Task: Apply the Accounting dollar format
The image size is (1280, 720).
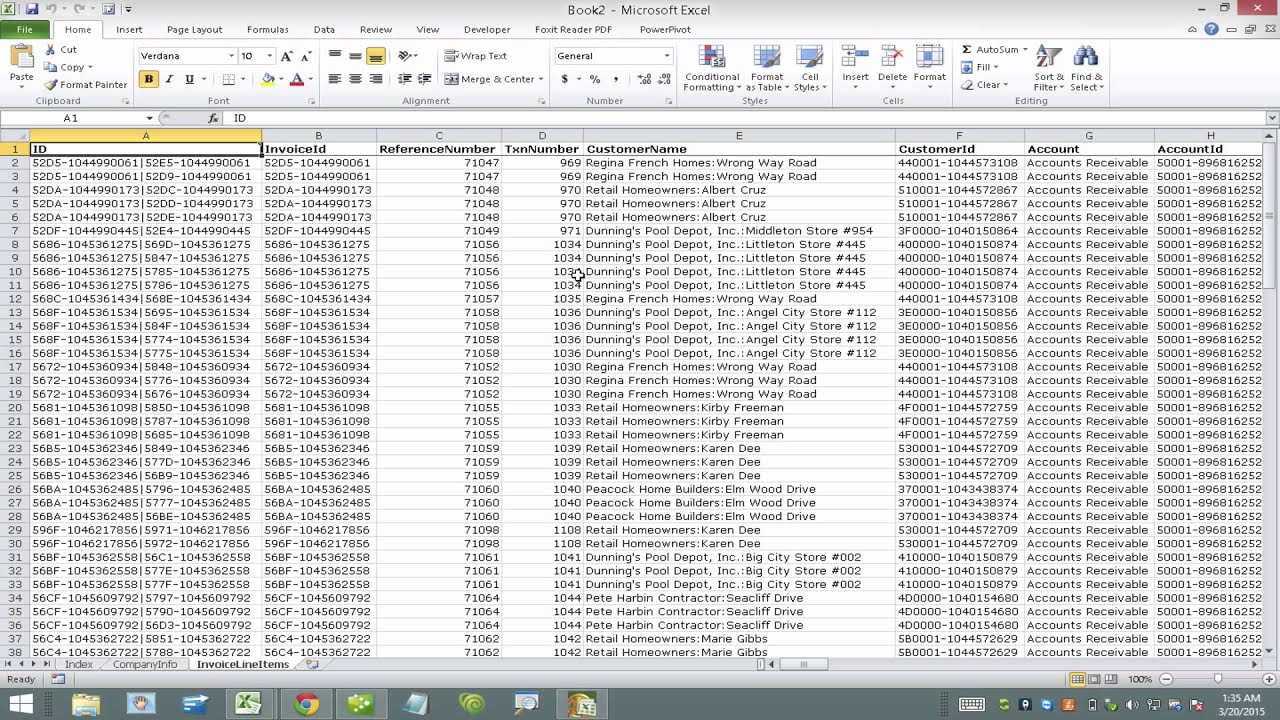Action: (565, 79)
